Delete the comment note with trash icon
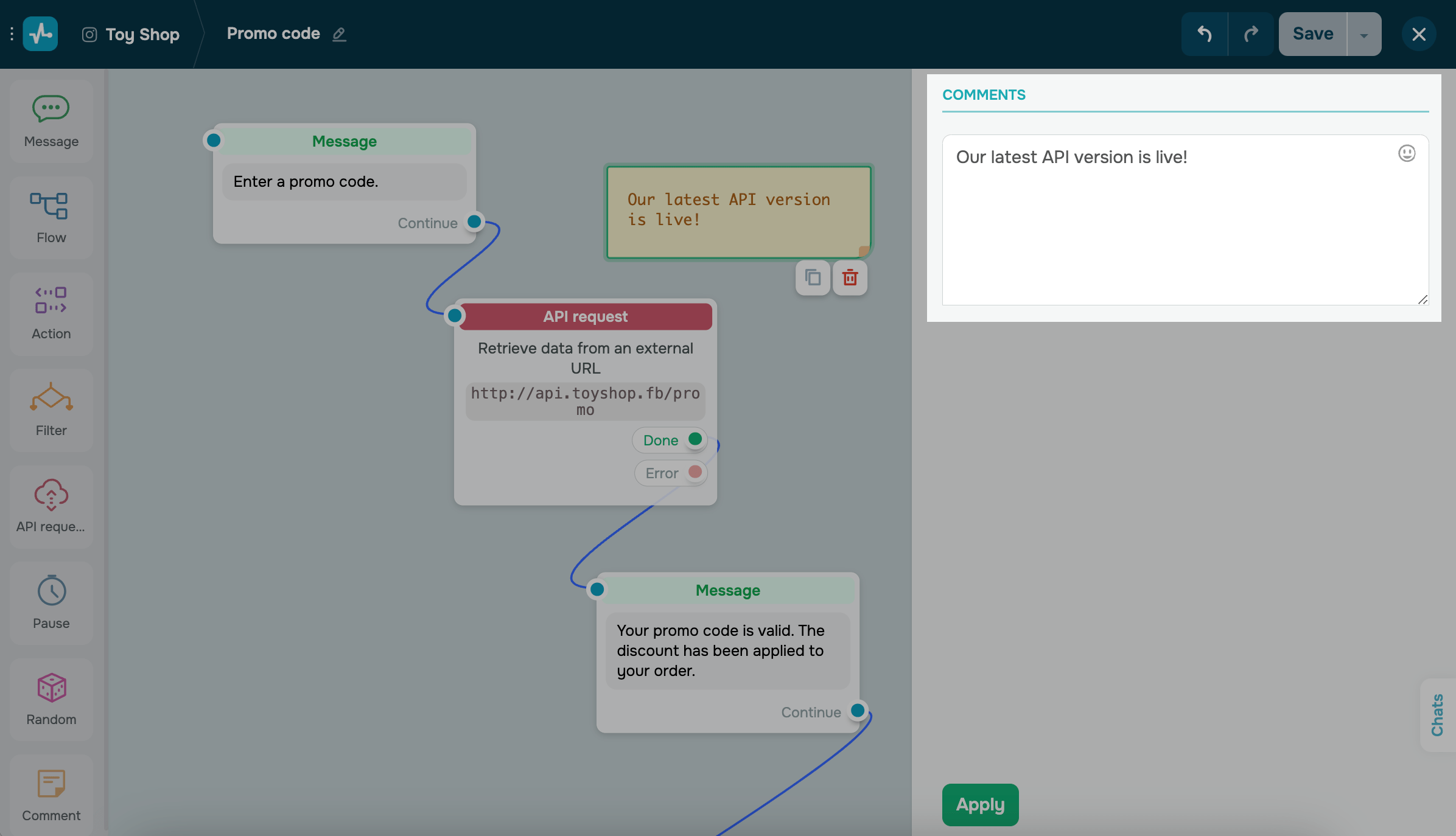The height and width of the screenshot is (836, 1456). click(x=850, y=278)
